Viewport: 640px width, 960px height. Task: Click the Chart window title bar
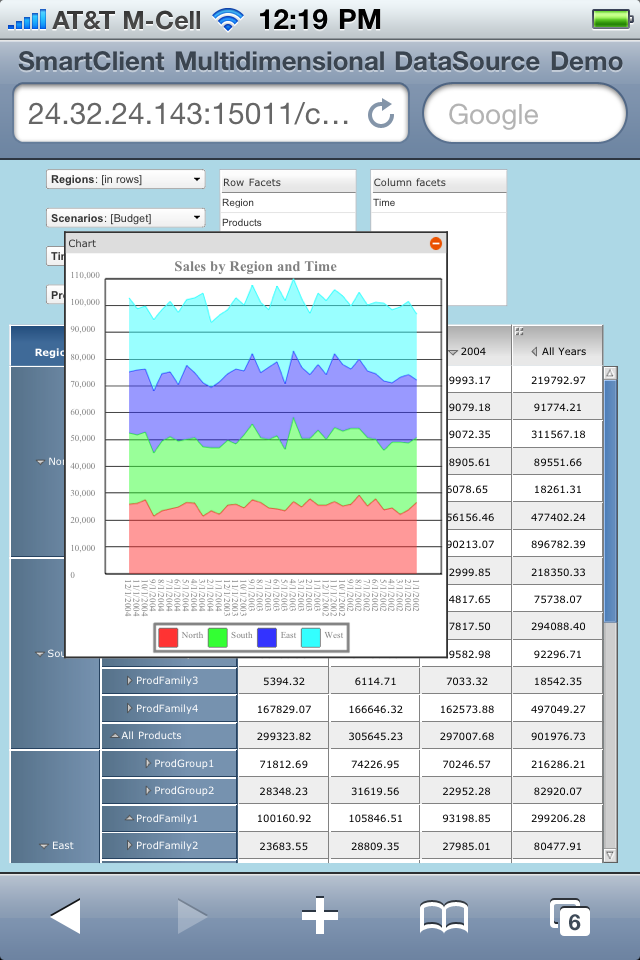[256, 244]
